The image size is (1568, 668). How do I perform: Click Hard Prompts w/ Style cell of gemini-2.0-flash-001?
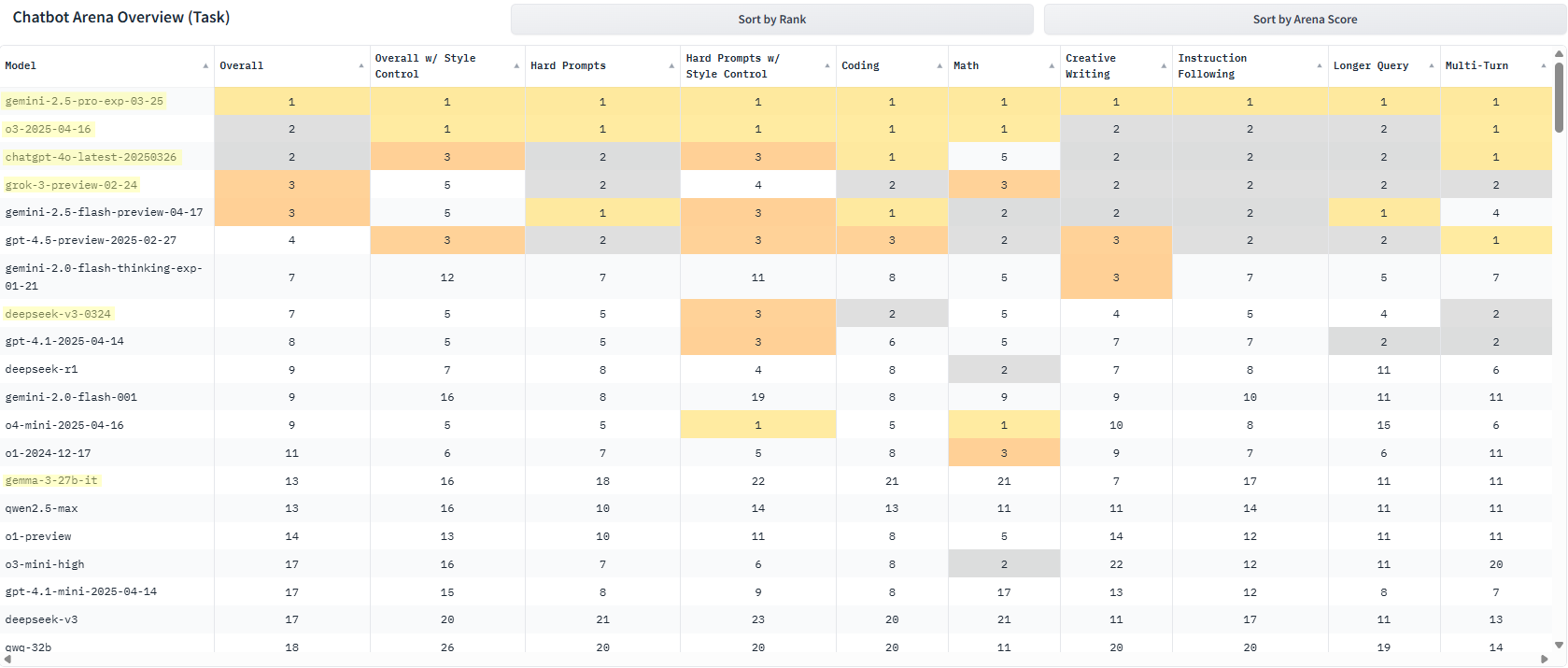click(758, 397)
